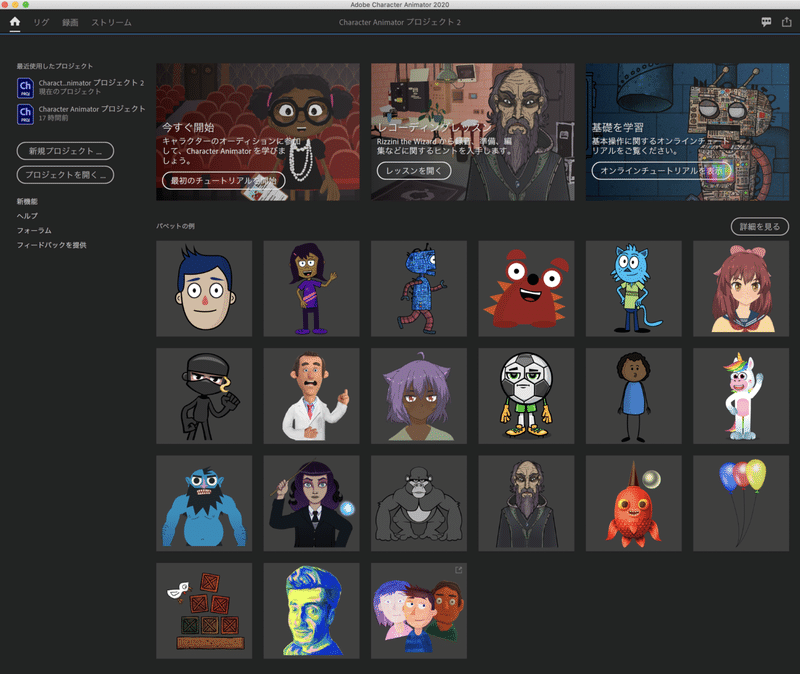Open the wizard レコーディングレッスン banner image
This screenshot has height=674, width=800.
coord(472,132)
